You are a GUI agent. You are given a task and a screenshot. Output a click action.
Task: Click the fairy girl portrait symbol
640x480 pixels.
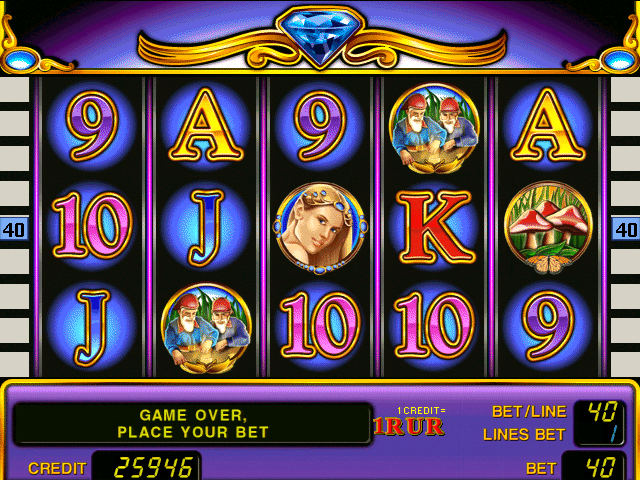coord(320,228)
